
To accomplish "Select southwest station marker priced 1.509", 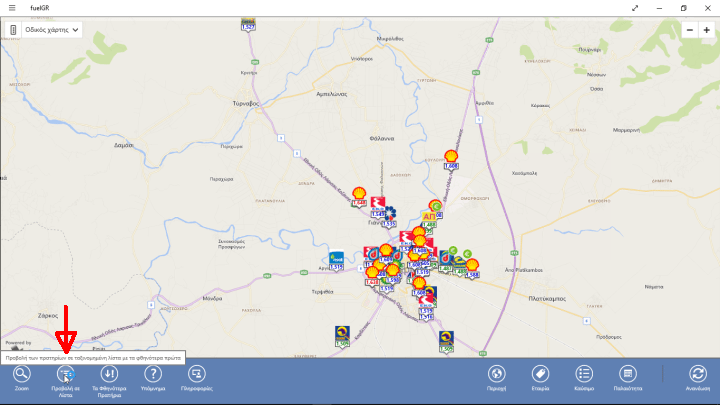I will (342, 336).
